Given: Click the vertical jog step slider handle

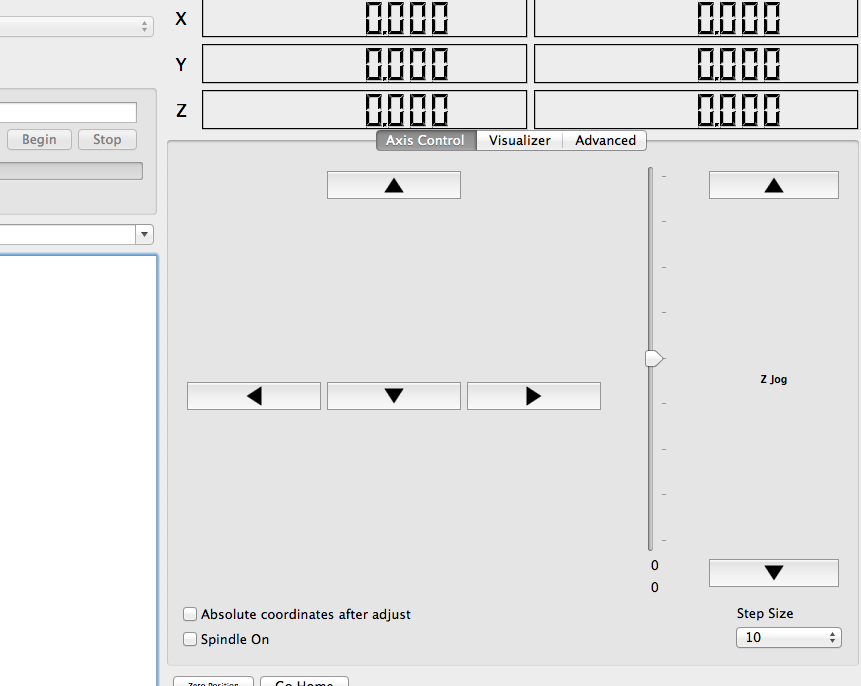Looking at the screenshot, I should (654, 357).
